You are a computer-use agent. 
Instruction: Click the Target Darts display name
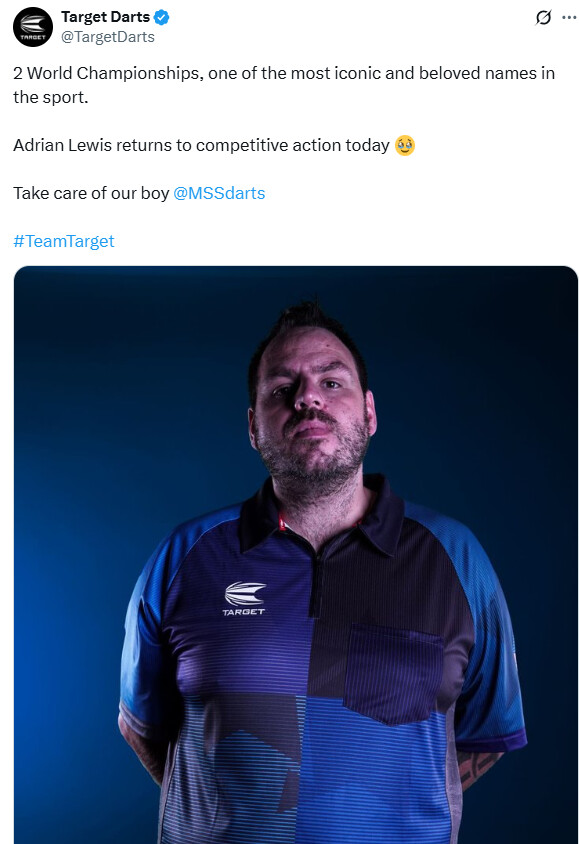point(105,17)
